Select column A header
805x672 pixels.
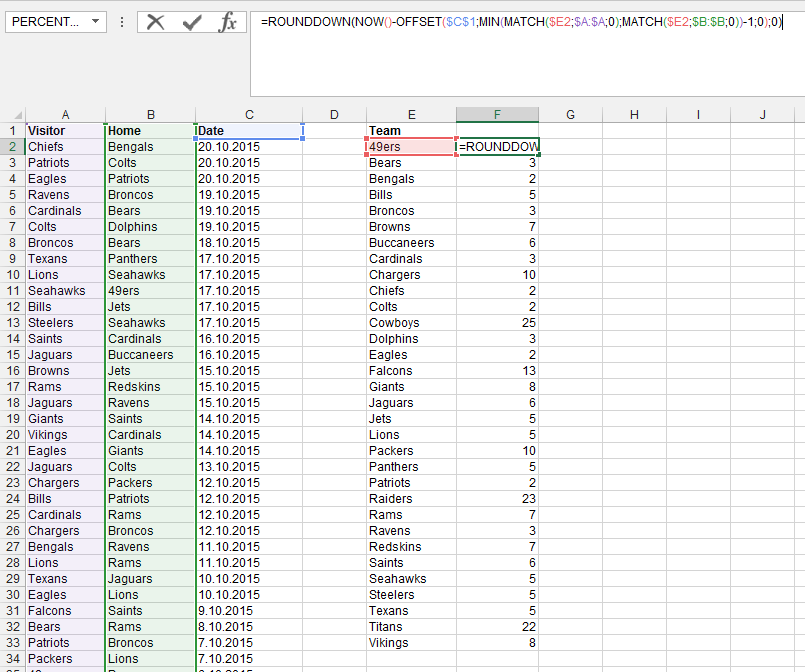point(65,115)
